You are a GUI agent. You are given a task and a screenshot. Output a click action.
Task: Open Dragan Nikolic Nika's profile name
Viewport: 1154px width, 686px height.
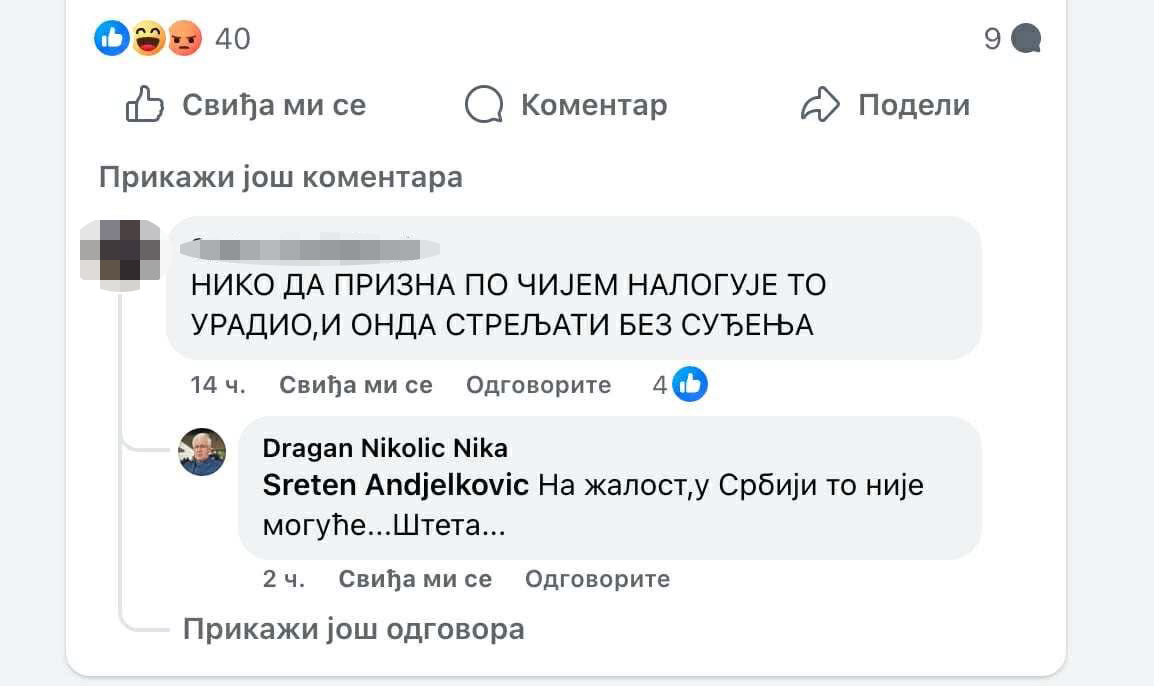[384, 448]
